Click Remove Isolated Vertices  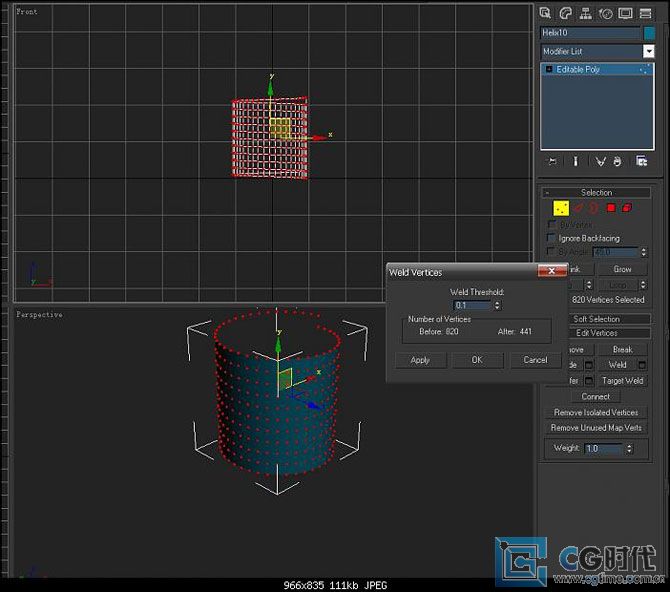(596, 412)
